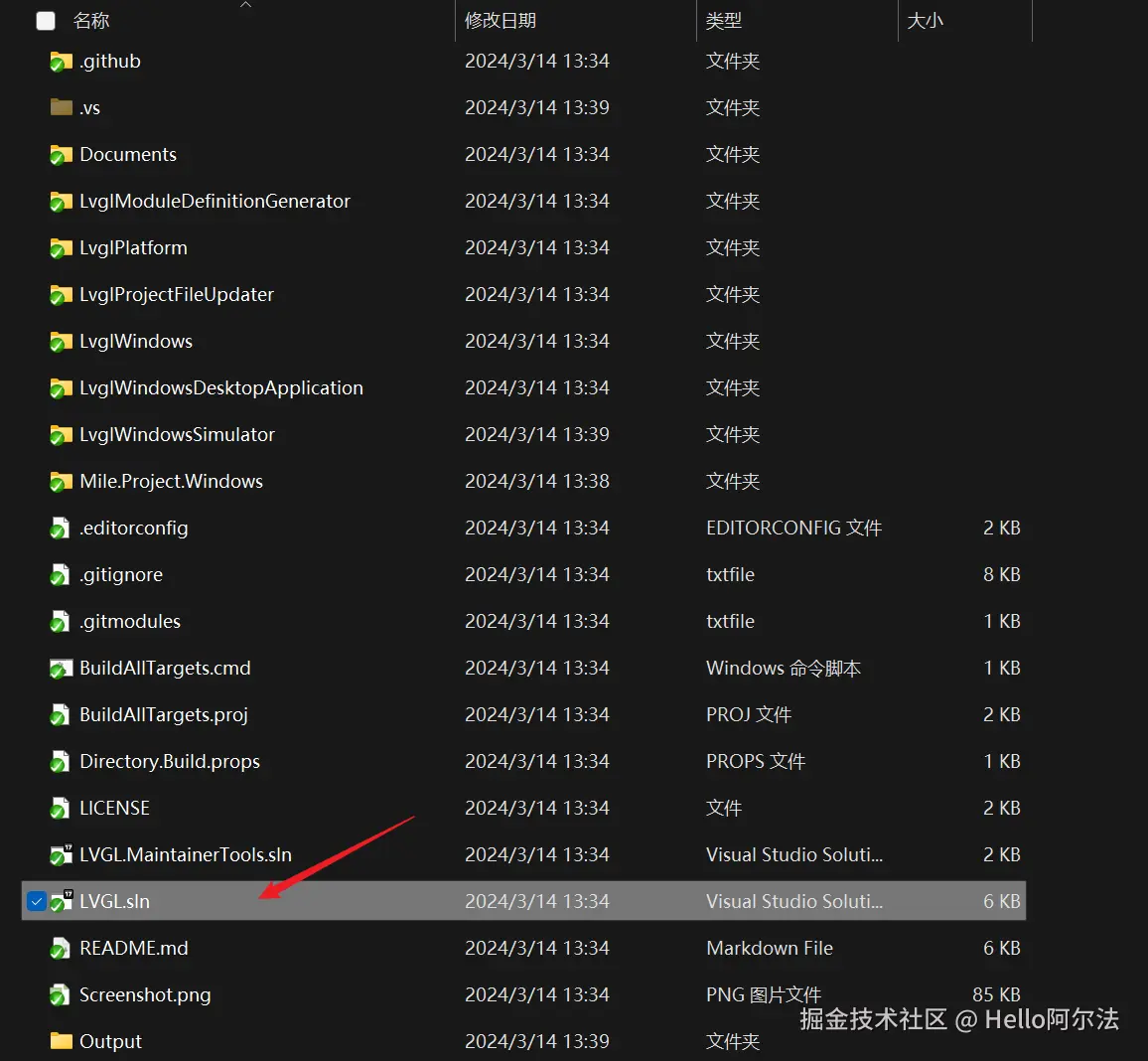Select the Mile.Project.Windows folder name

point(172,481)
